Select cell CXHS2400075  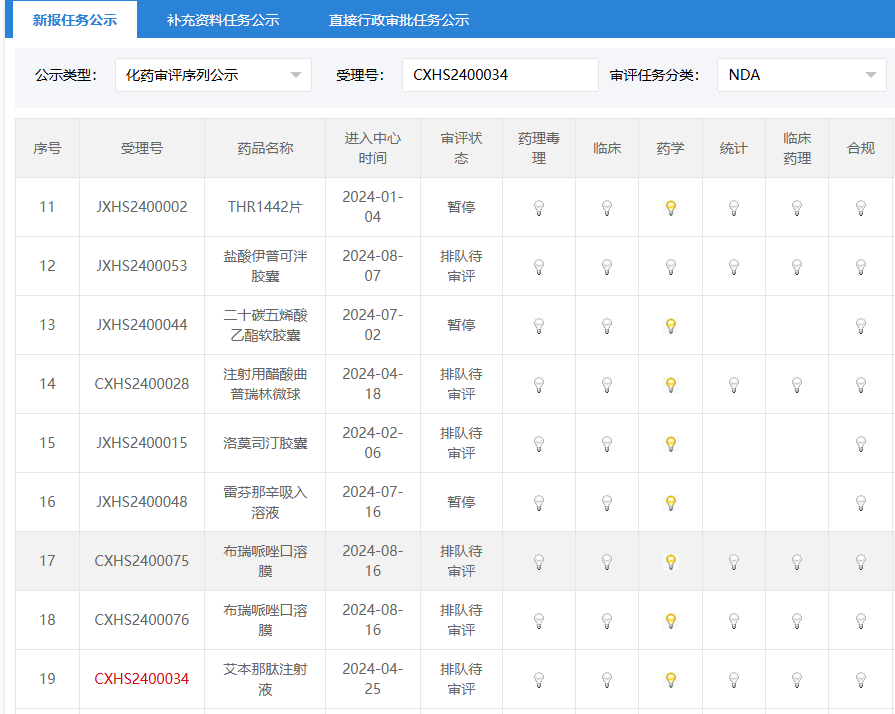click(x=142, y=560)
